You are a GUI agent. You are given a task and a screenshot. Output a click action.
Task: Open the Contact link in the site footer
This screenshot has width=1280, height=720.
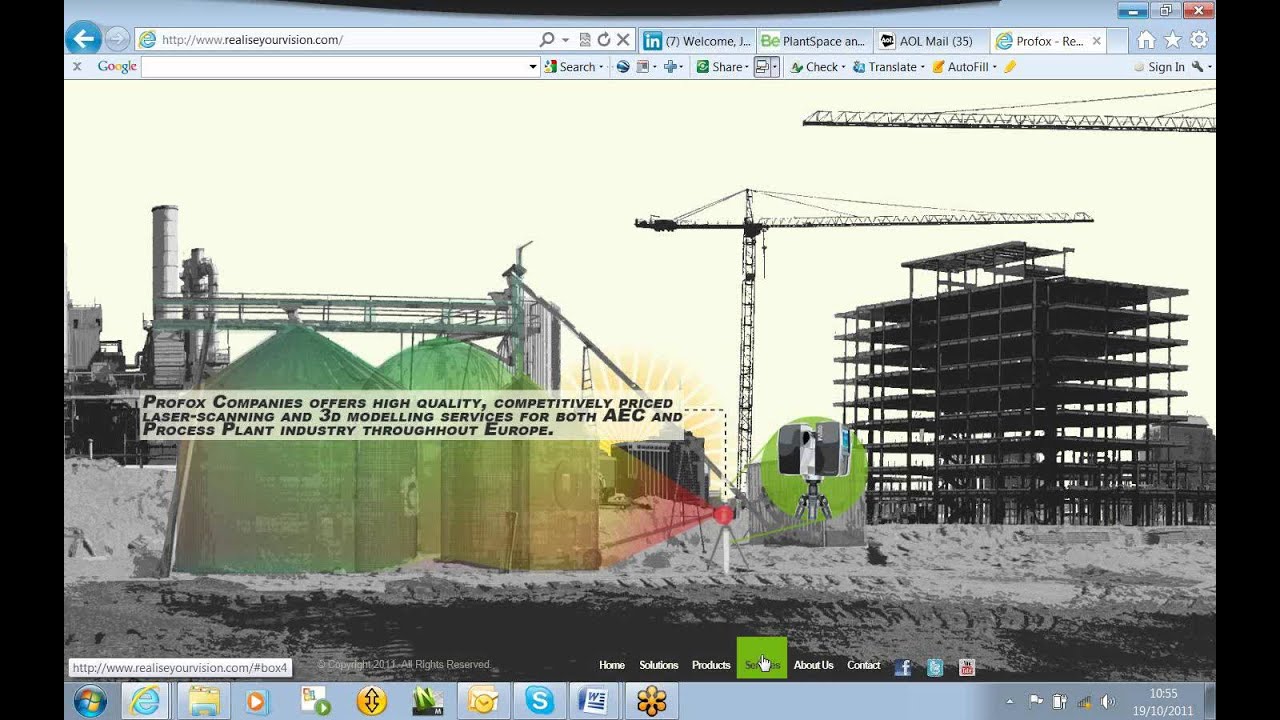tap(864, 665)
